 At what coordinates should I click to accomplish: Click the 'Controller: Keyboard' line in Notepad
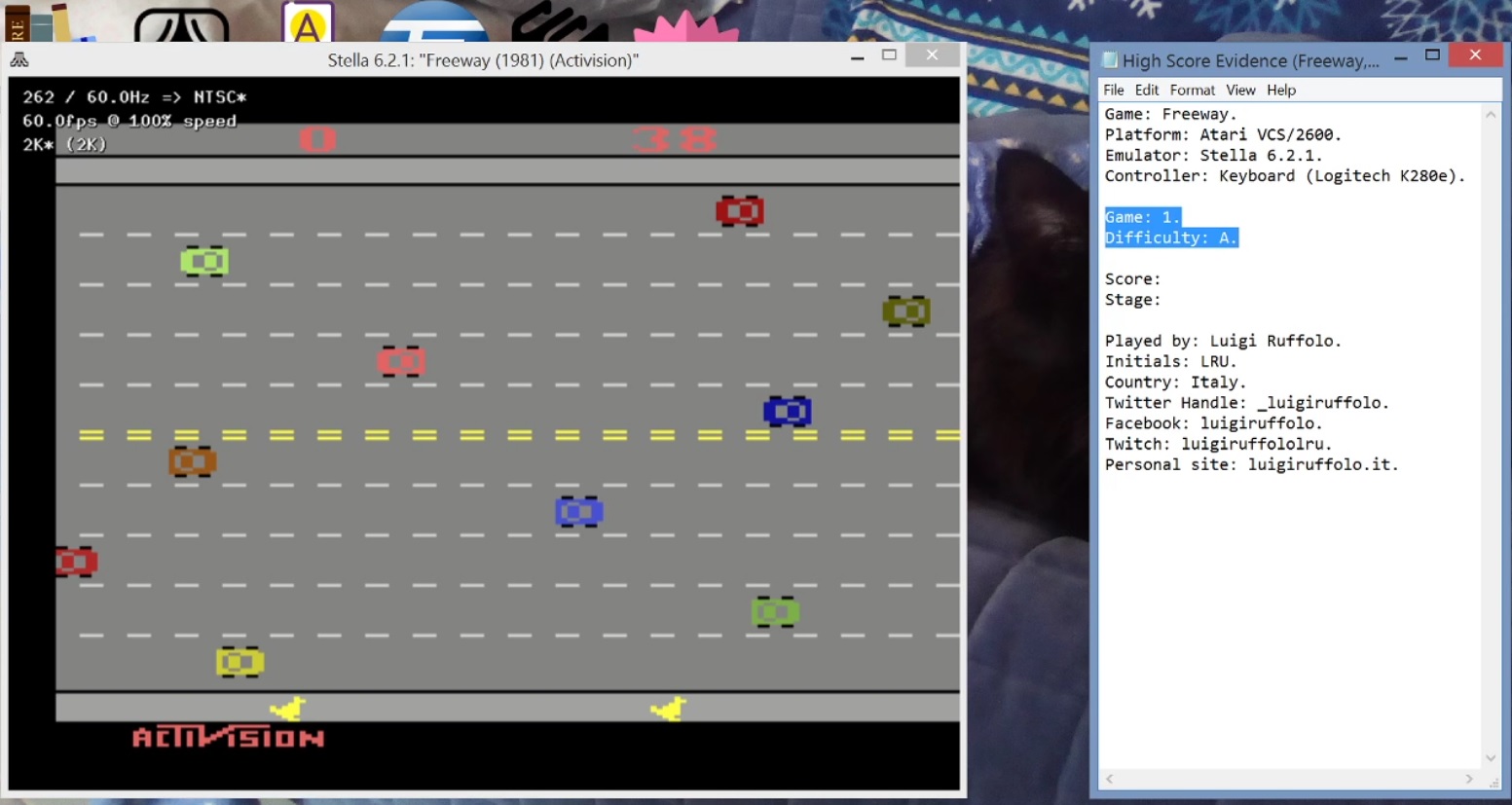coord(1284,176)
